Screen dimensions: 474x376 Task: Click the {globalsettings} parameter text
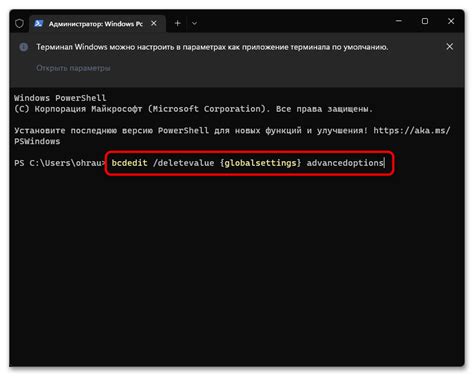(260, 163)
